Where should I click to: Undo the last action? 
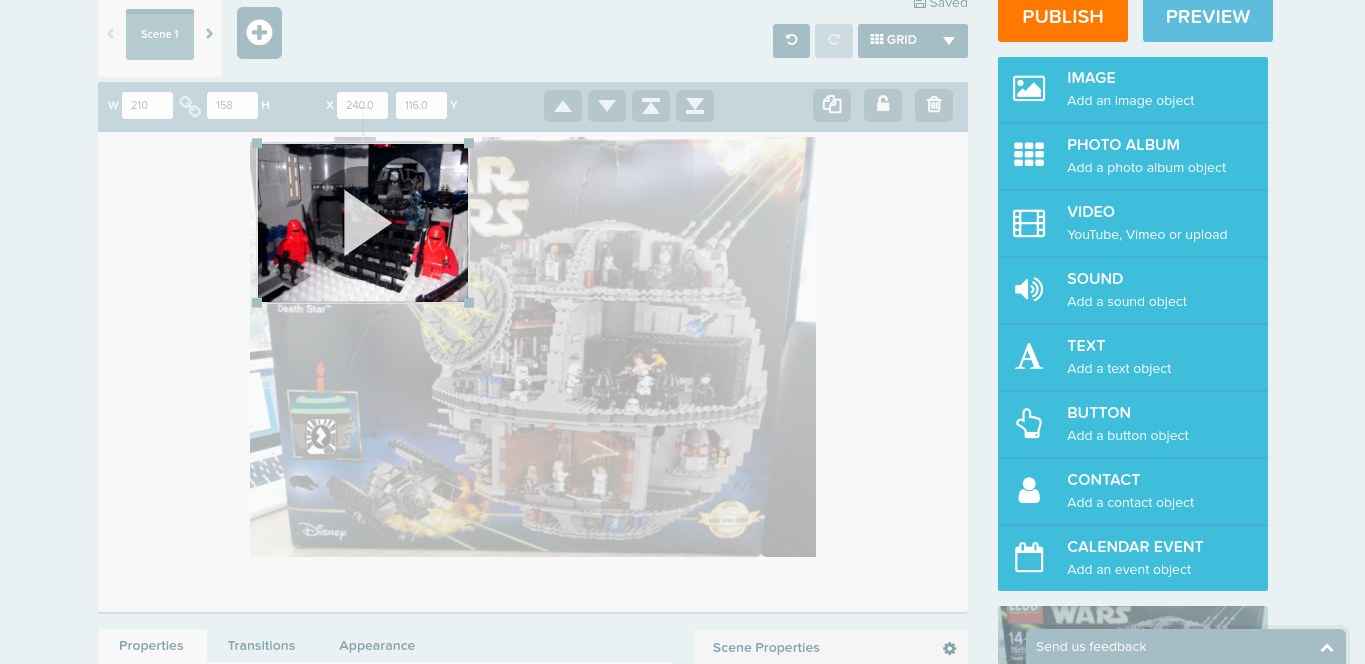tap(791, 41)
